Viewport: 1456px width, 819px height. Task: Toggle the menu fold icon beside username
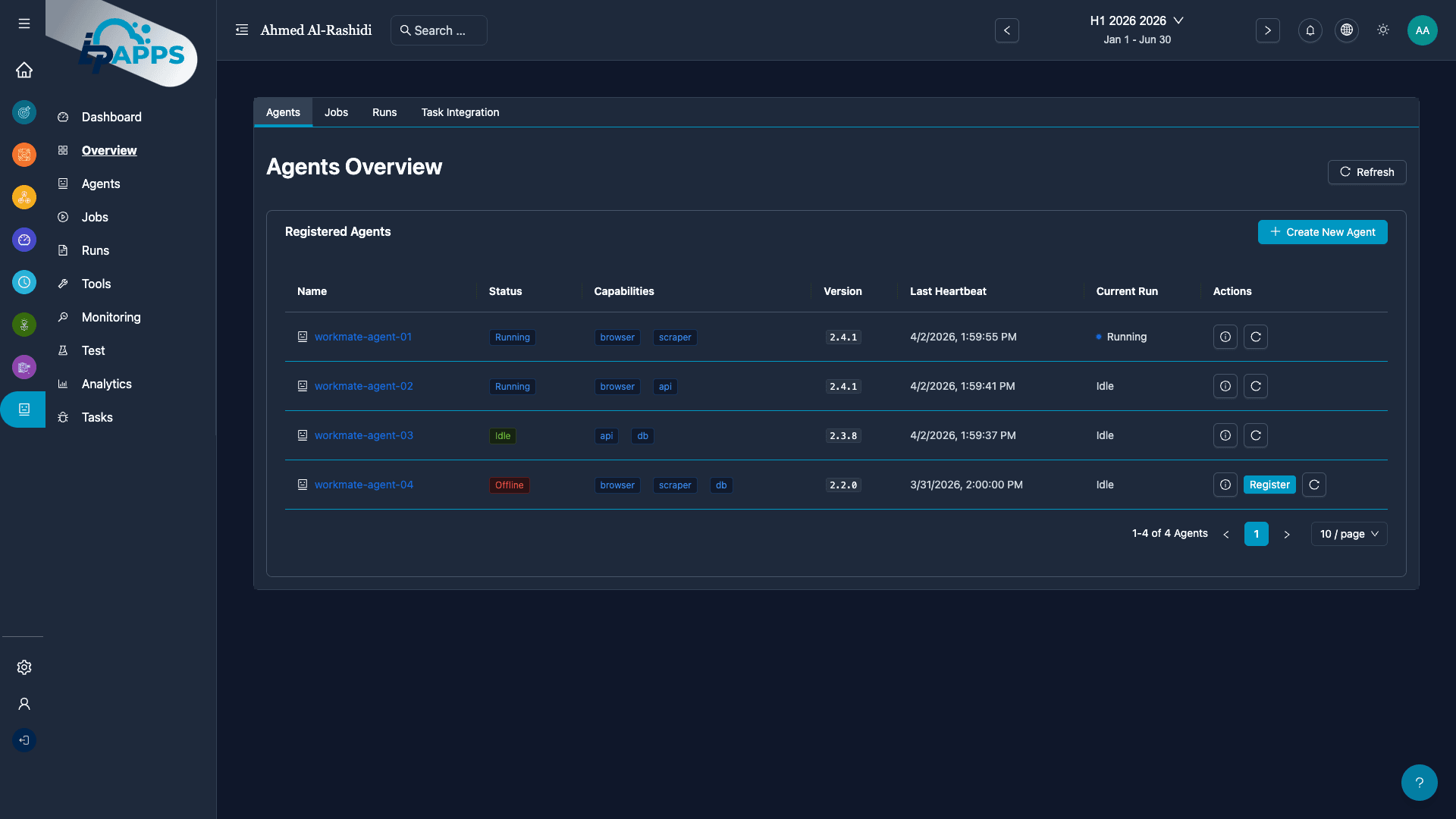pos(242,30)
